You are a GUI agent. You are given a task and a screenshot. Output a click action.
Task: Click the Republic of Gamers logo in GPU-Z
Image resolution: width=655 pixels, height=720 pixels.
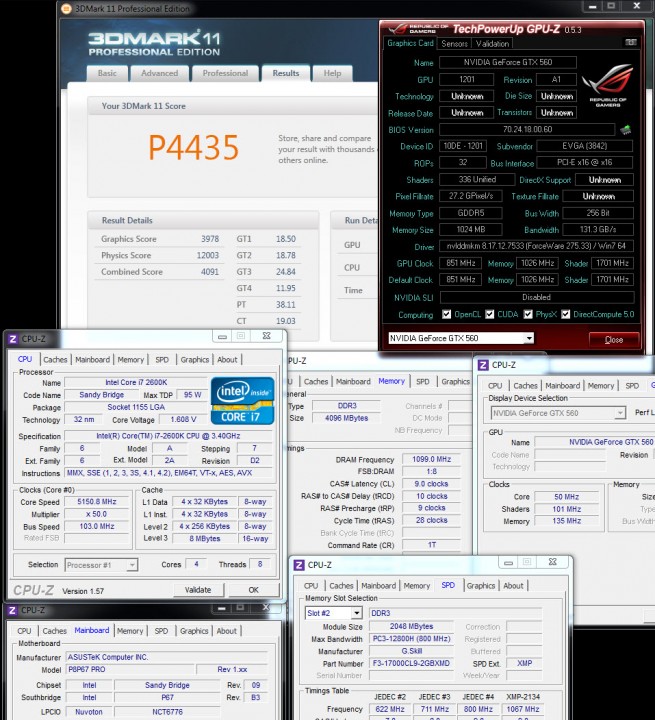[x=608, y=86]
